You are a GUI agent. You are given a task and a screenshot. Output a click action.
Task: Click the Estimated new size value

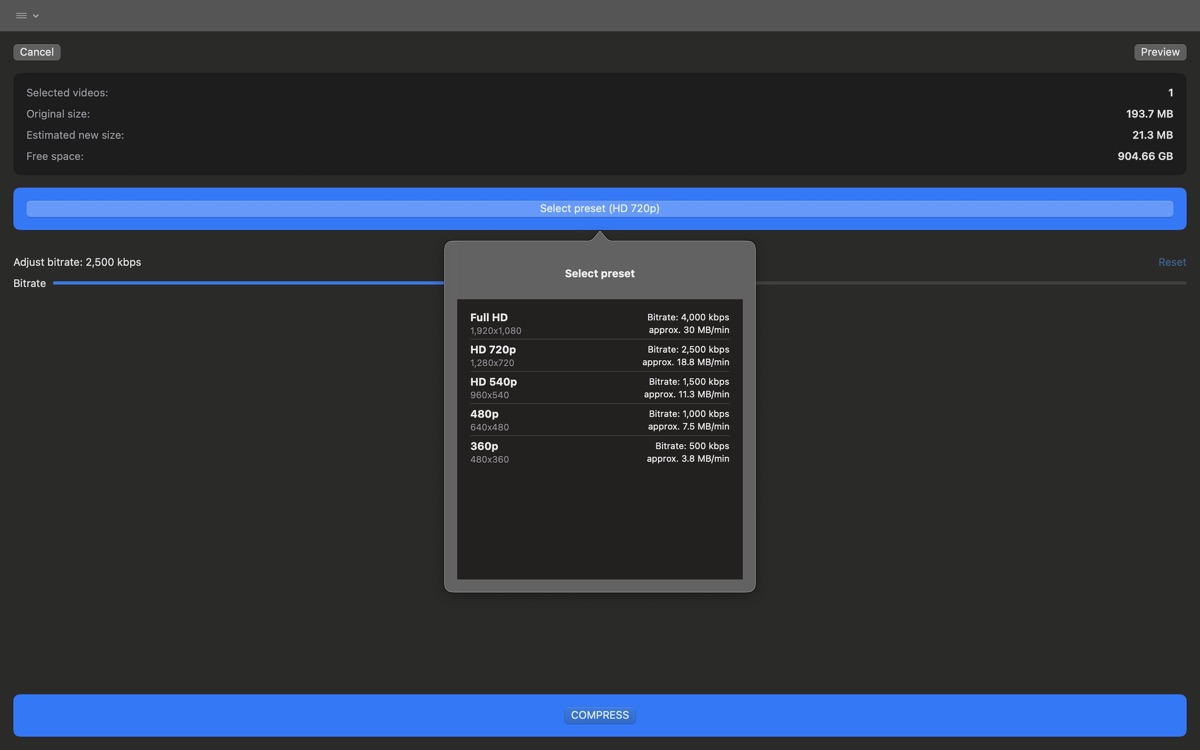(x=1153, y=134)
